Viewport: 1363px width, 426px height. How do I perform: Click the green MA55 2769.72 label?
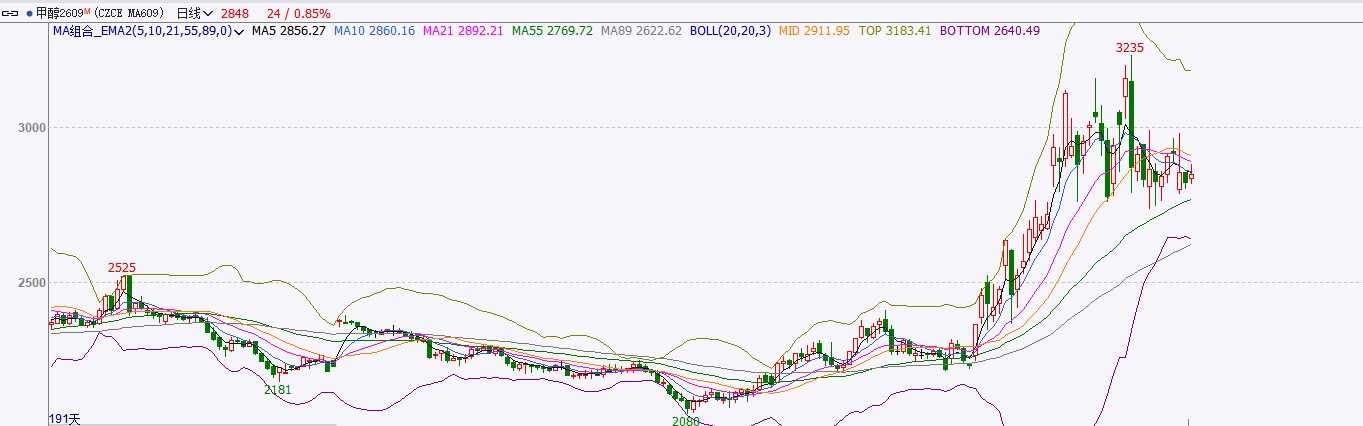[x=552, y=31]
